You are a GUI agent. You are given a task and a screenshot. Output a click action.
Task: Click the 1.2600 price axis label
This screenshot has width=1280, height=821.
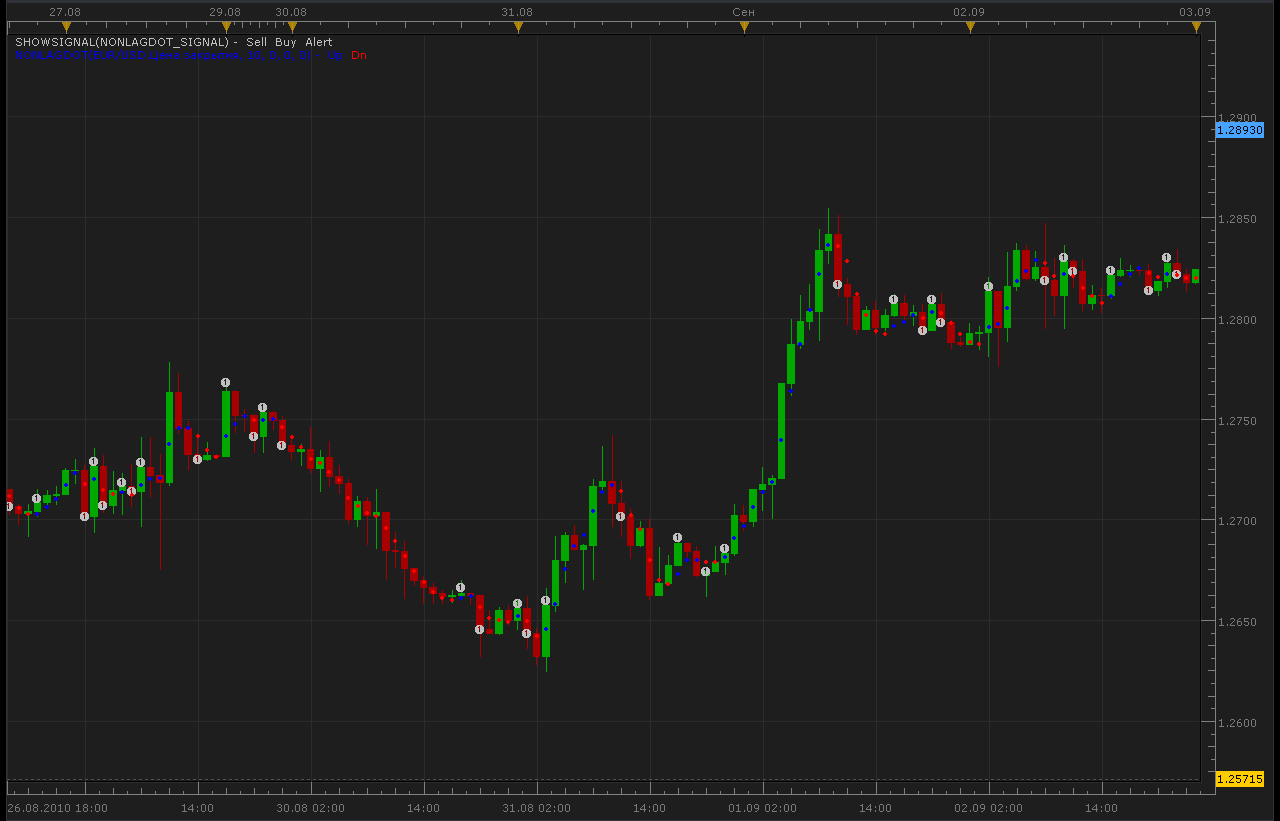pos(1238,722)
